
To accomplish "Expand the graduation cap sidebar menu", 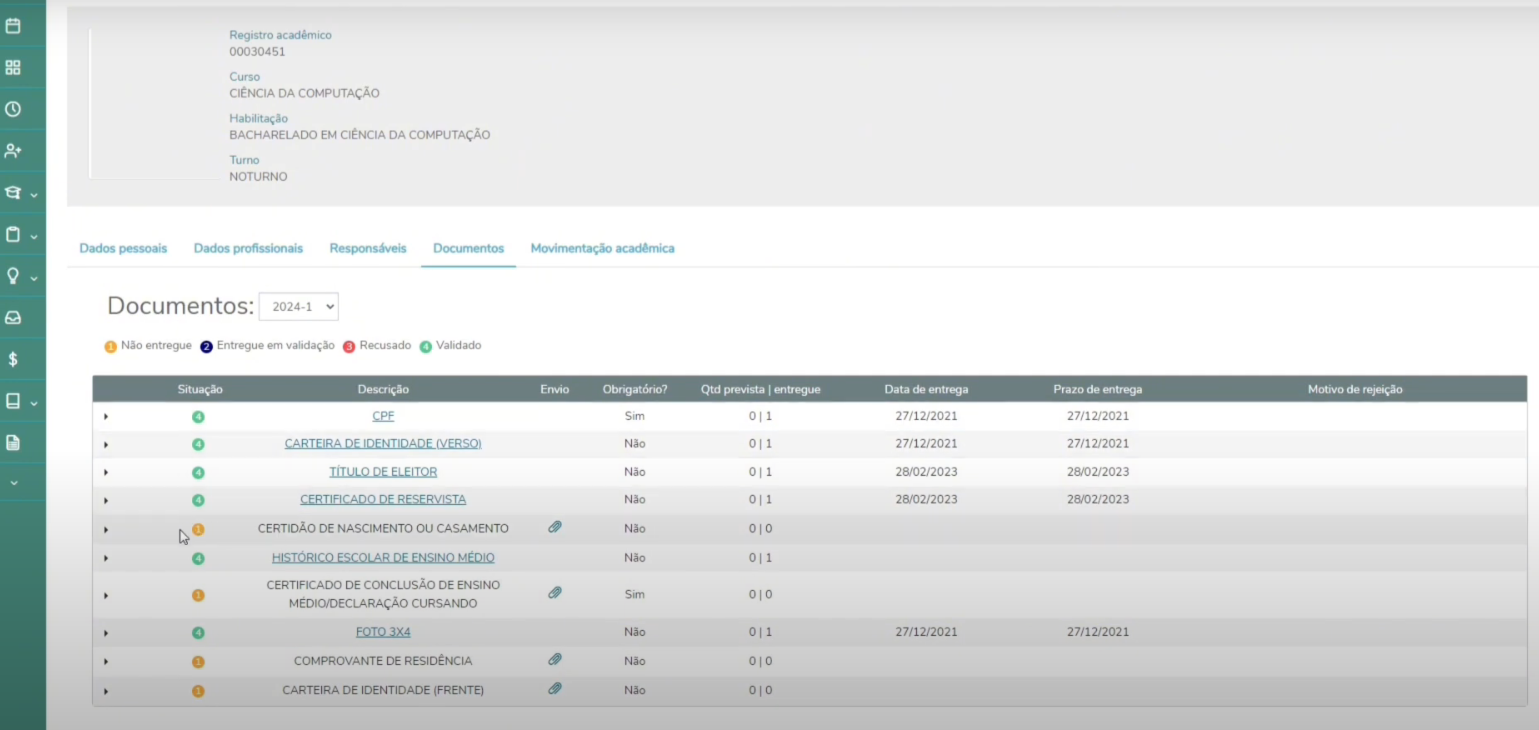I will 20,193.
